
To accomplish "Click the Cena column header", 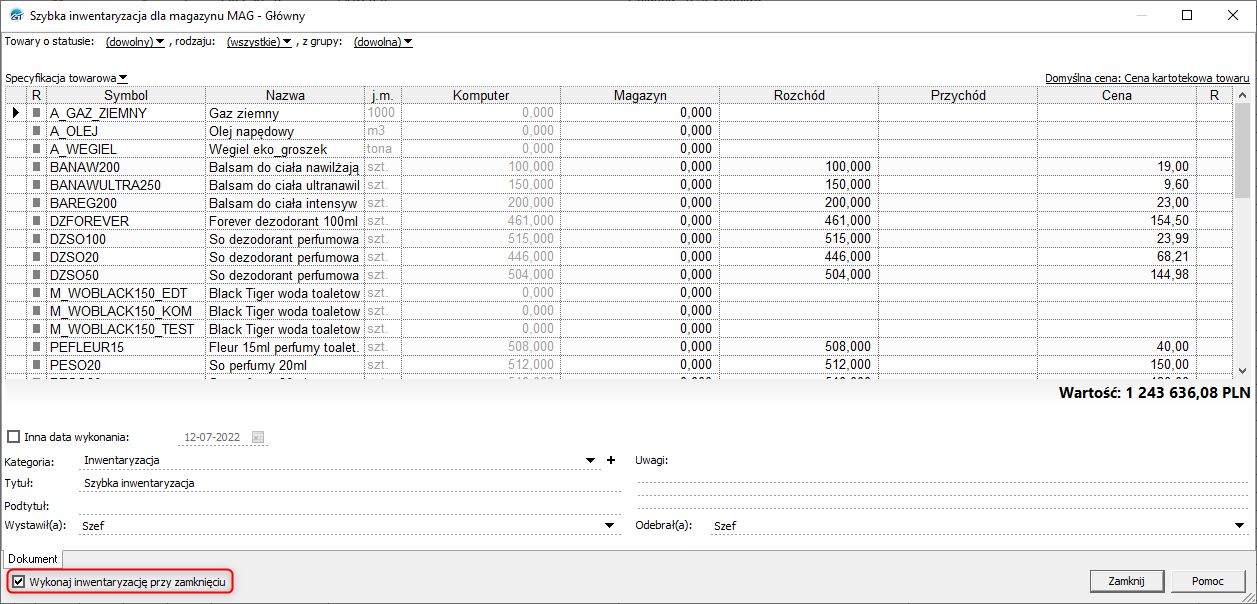I will 1117,95.
